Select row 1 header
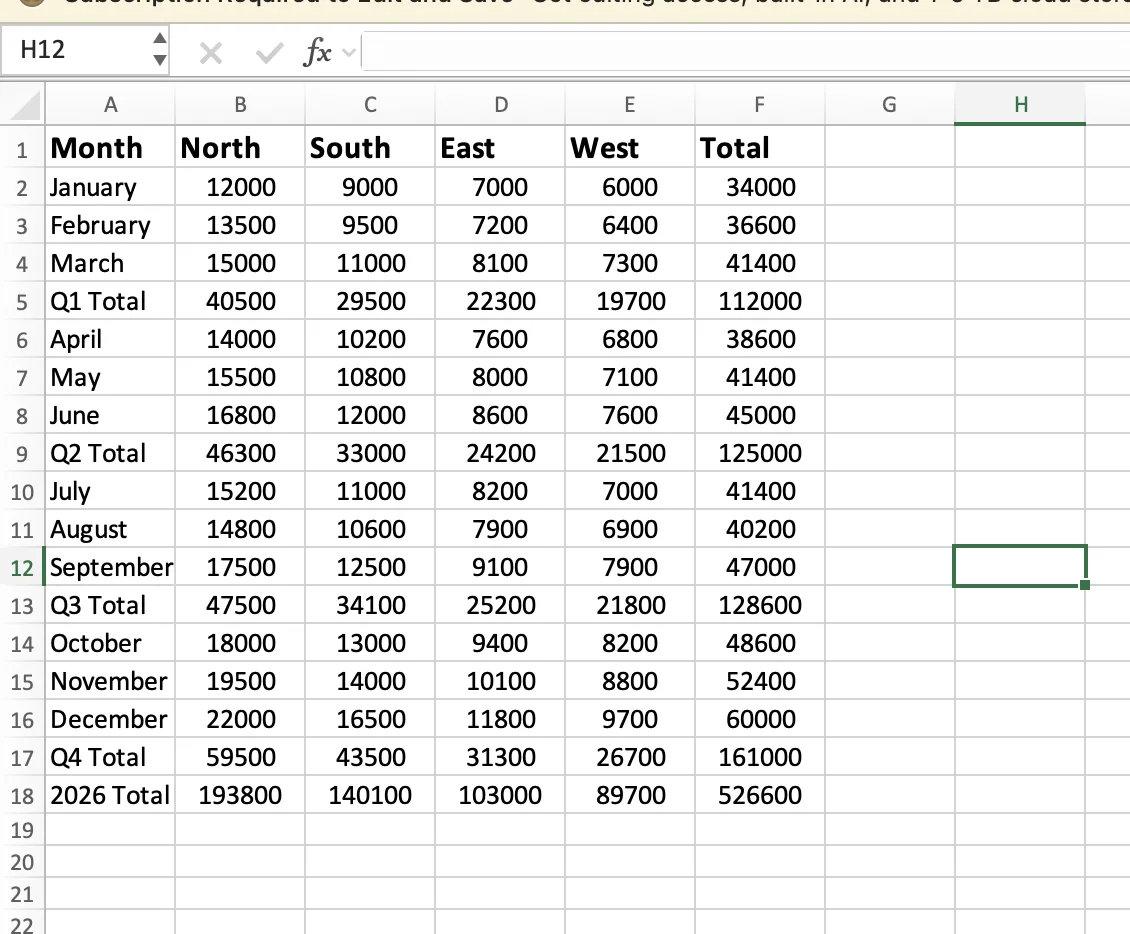The image size is (1130, 934). point(22,149)
